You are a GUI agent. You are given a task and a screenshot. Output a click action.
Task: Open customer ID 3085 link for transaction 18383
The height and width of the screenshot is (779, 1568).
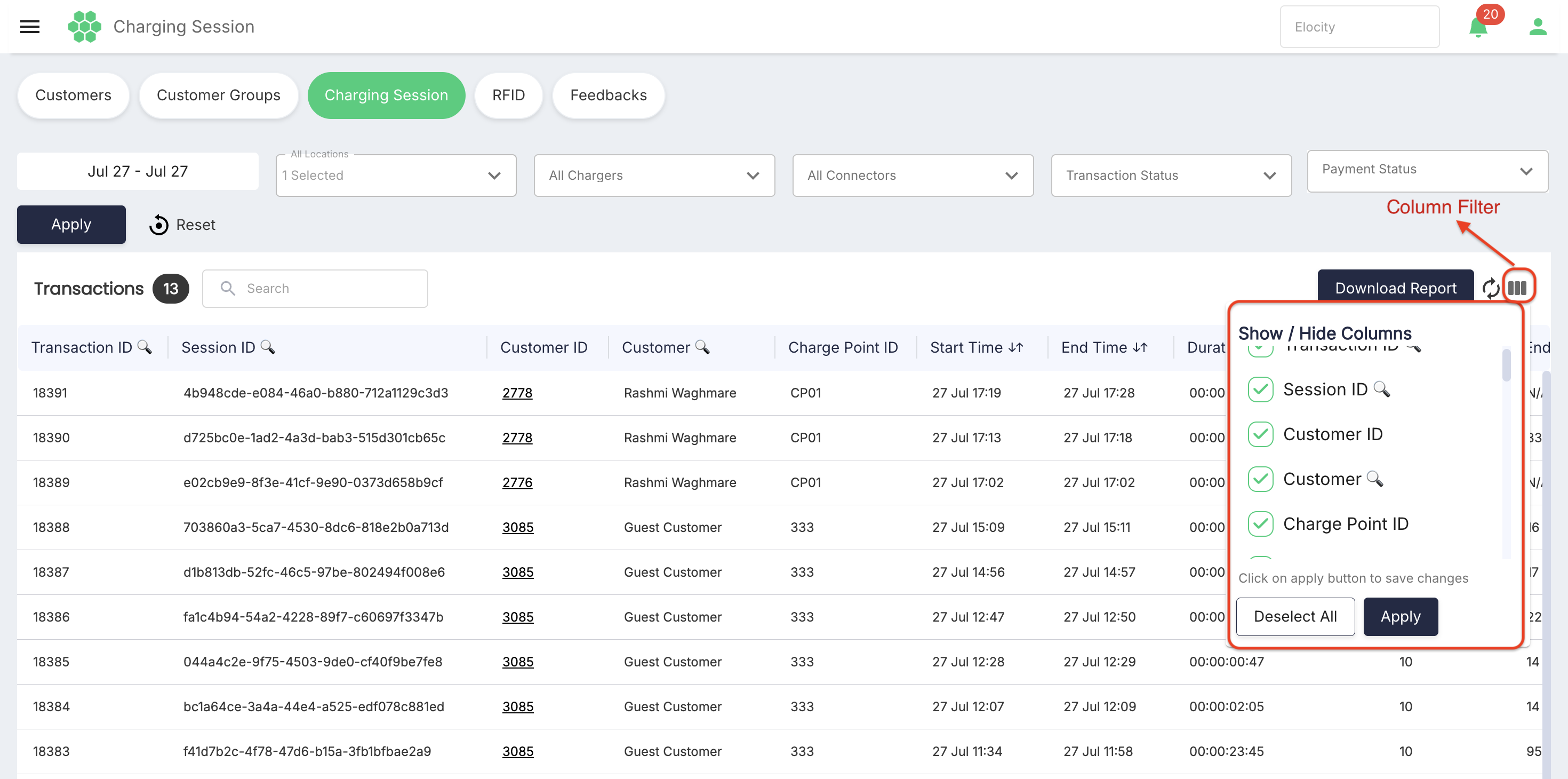click(x=518, y=752)
